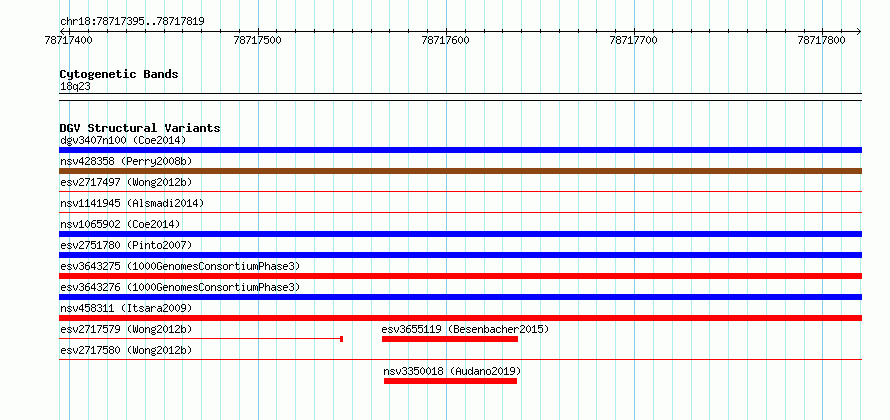The image size is (890, 420).
Task: Click the 18q23 cytogenetic band line
Action: (460, 97)
